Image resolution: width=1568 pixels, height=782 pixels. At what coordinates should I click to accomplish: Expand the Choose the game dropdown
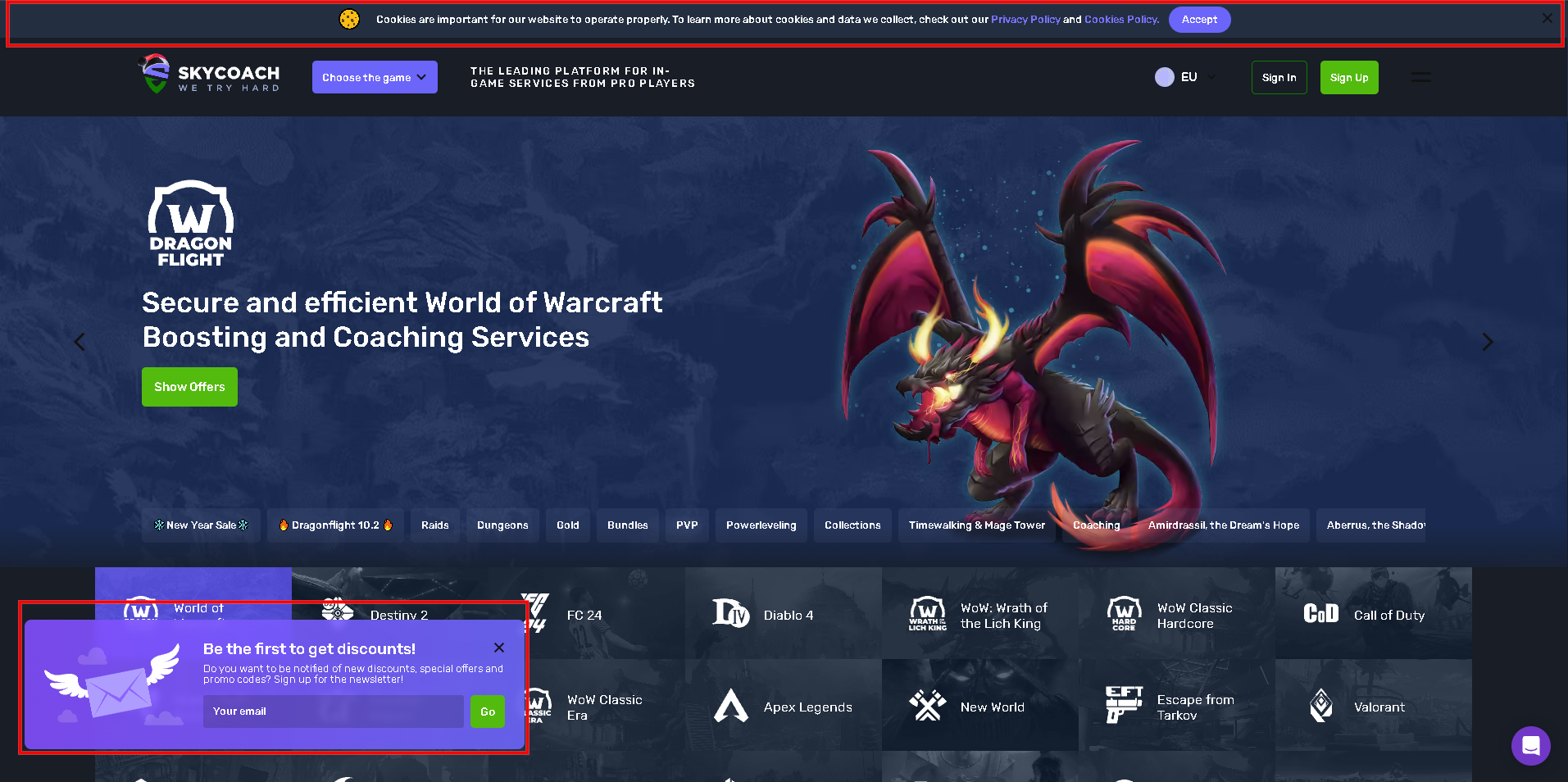coord(374,77)
